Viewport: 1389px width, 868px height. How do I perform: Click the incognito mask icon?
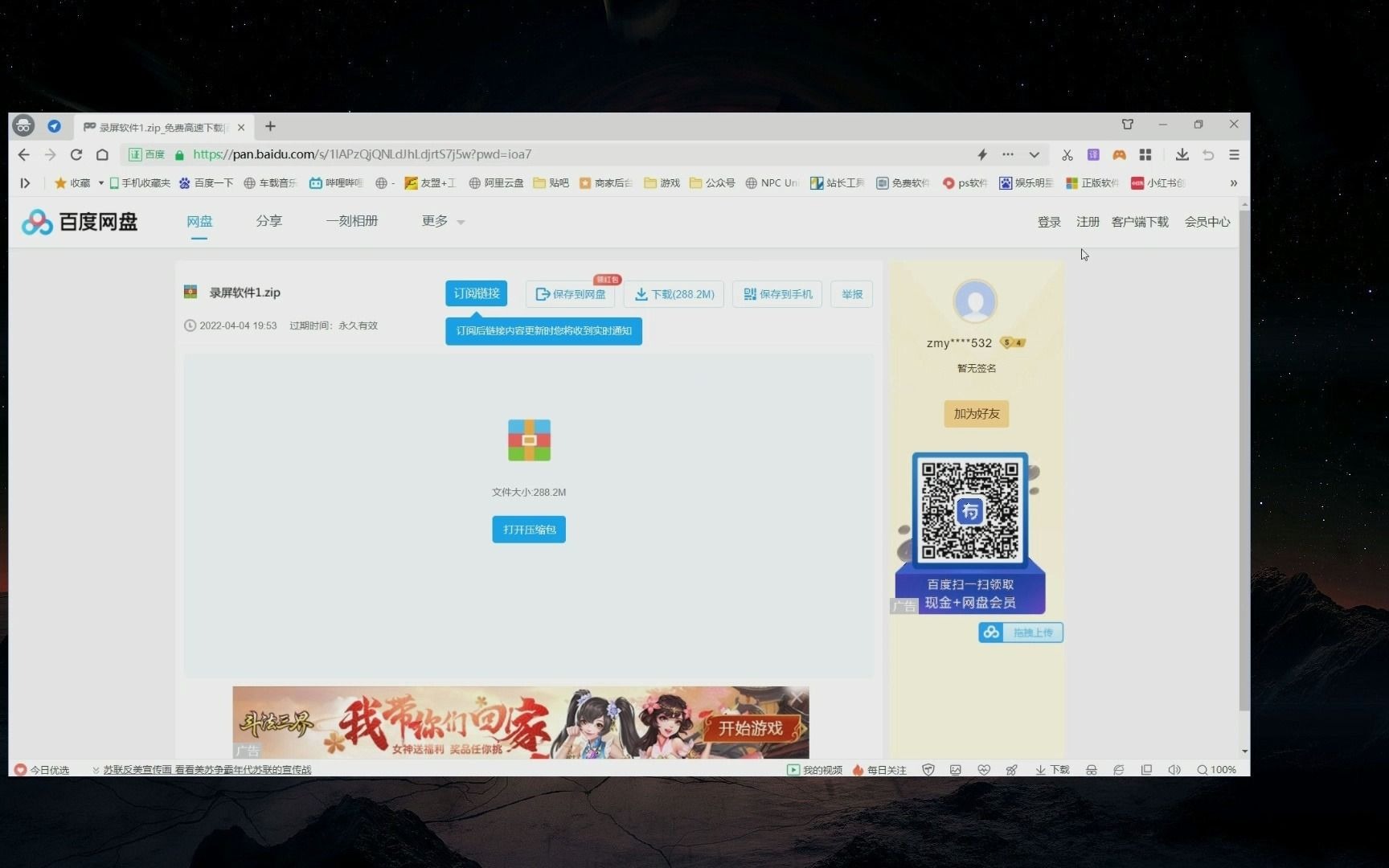(23, 125)
